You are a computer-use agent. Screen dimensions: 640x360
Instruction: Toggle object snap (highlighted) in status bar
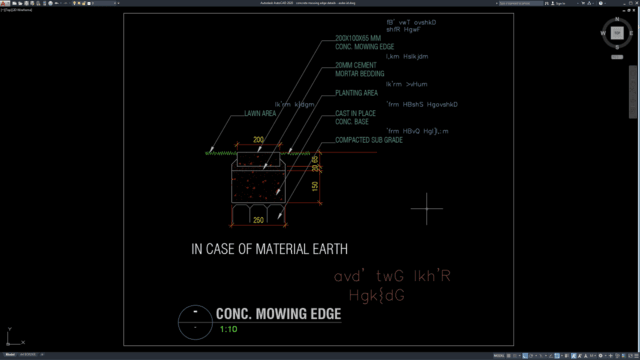point(557,356)
